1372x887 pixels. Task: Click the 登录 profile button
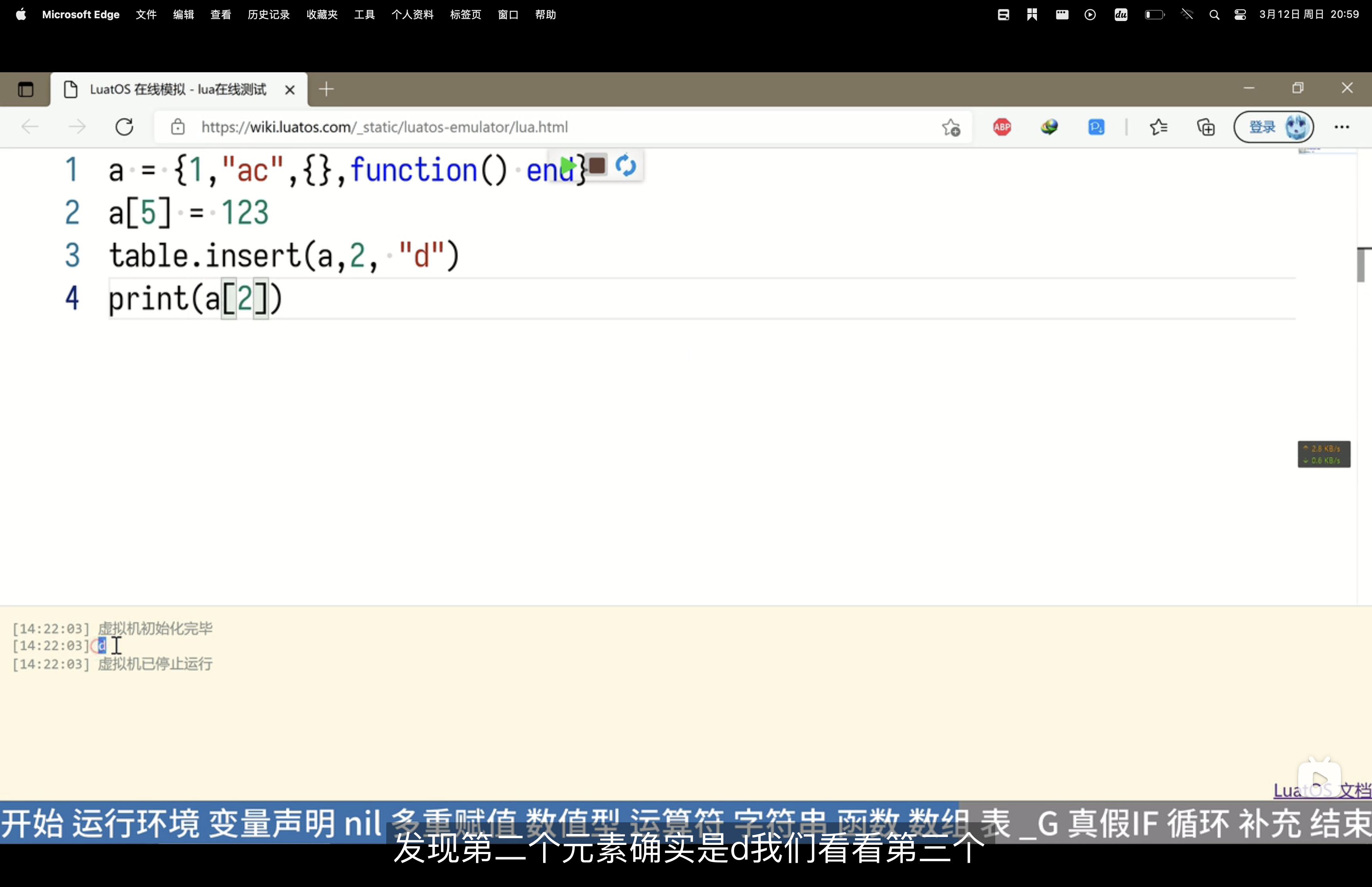[x=1274, y=127]
